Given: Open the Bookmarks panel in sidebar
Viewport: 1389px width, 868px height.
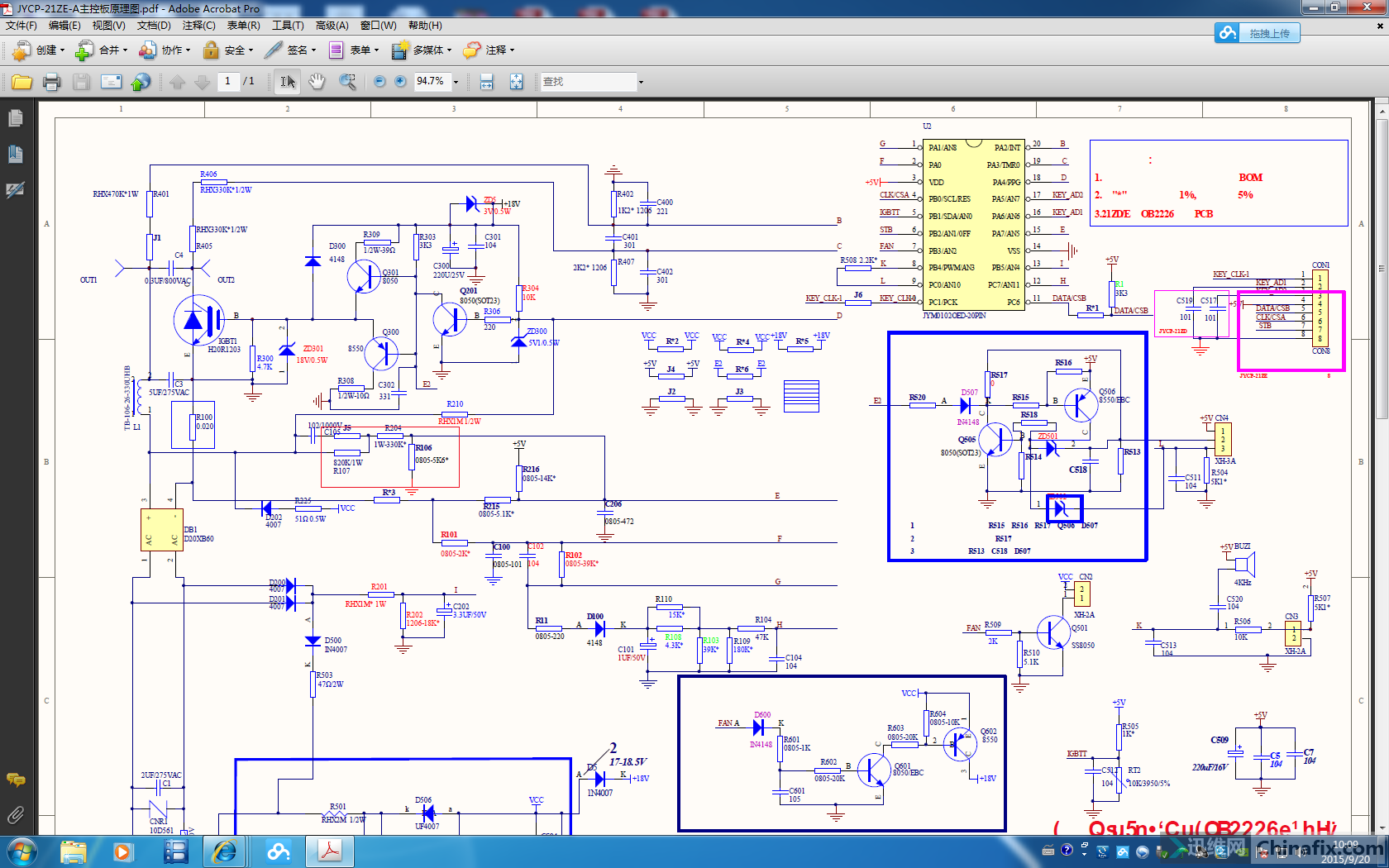Looking at the screenshot, I should coord(15,155).
